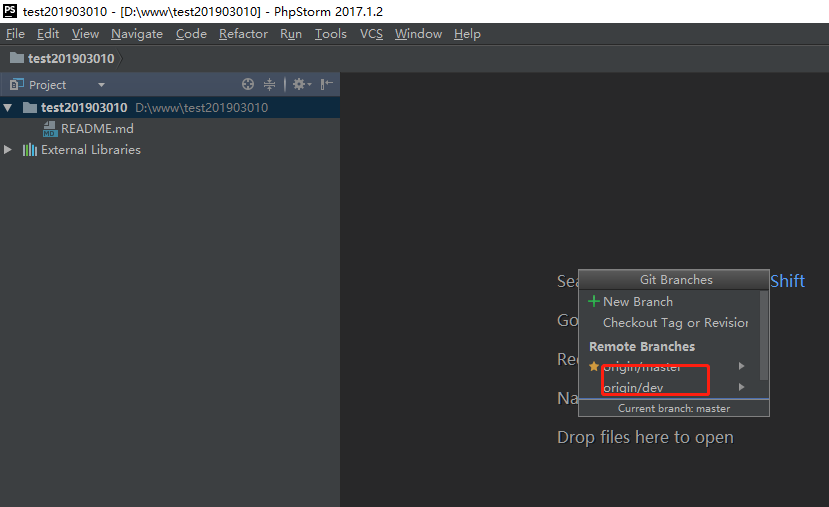Image resolution: width=829 pixels, height=507 pixels.
Task: Click the External Libraries bars icon
Action: click(30, 150)
